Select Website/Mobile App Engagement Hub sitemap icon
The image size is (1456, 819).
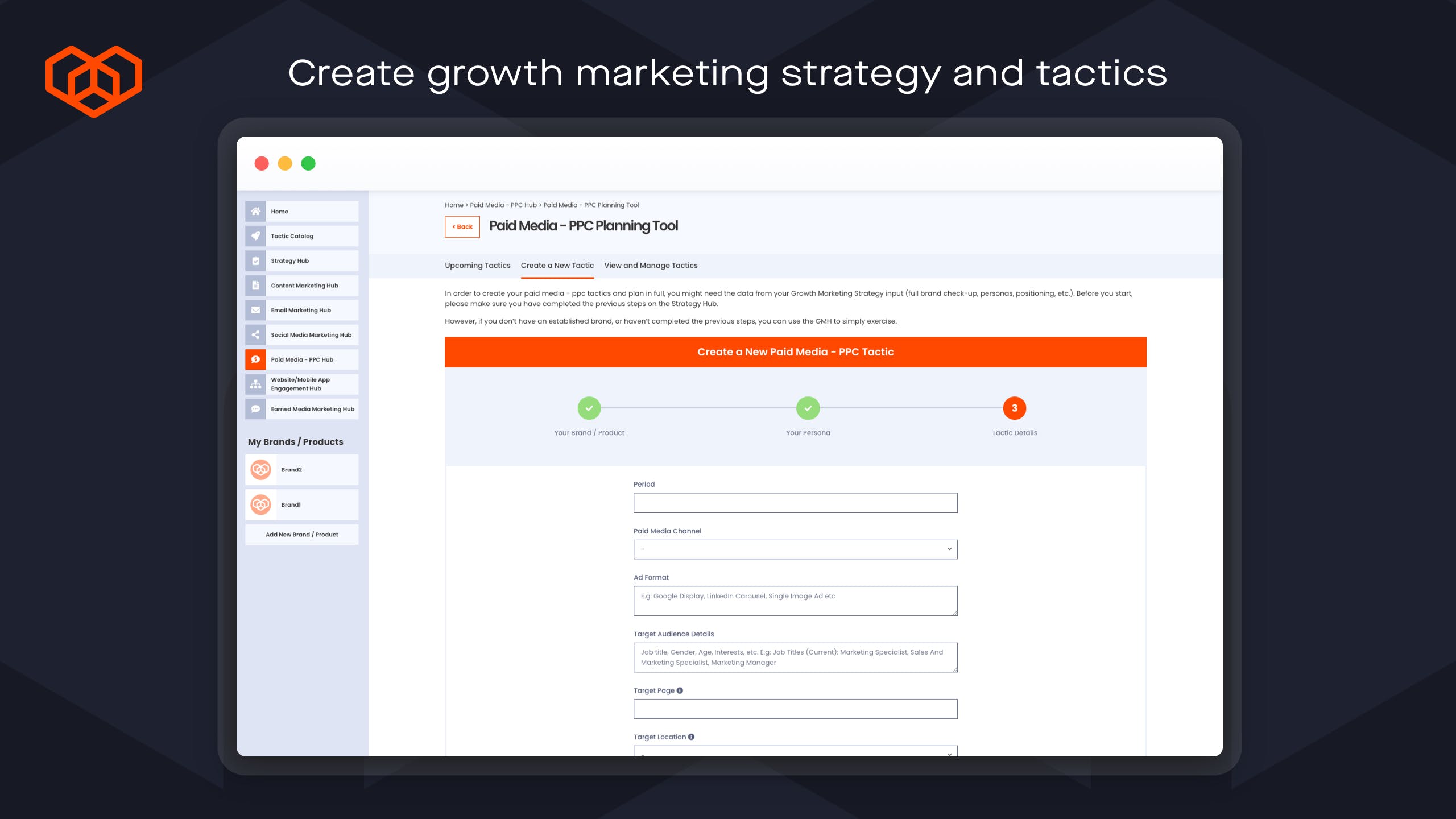[255, 384]
